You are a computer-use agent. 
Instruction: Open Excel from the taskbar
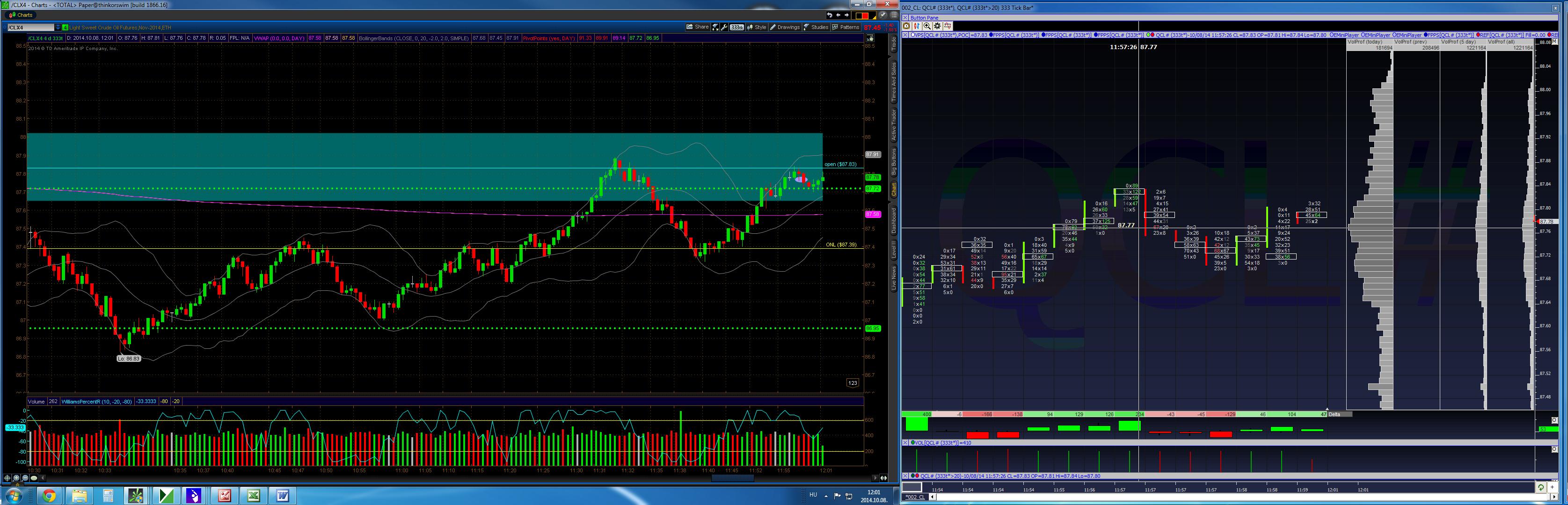tap(254, 496)
